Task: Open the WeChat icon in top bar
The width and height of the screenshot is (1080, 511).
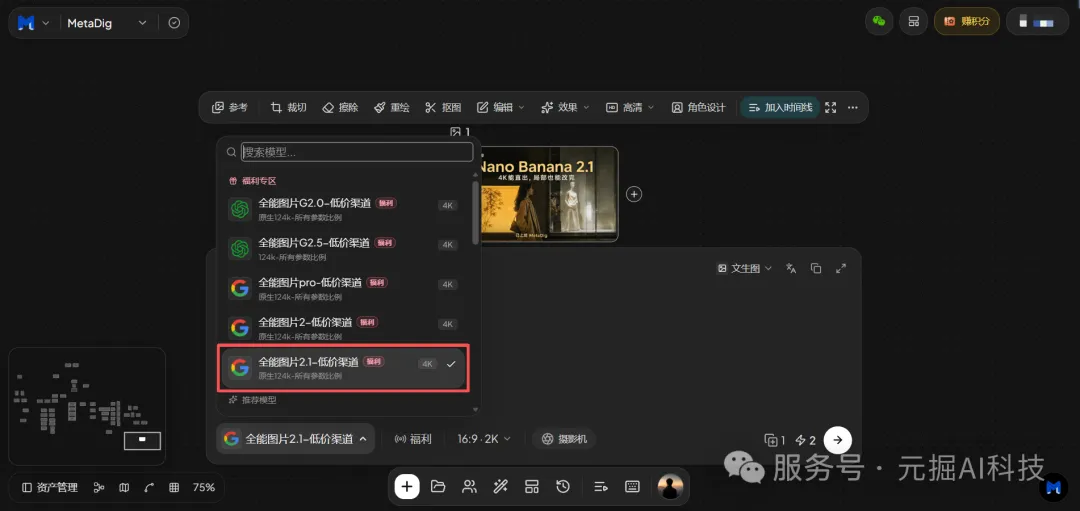Action: 879,21
